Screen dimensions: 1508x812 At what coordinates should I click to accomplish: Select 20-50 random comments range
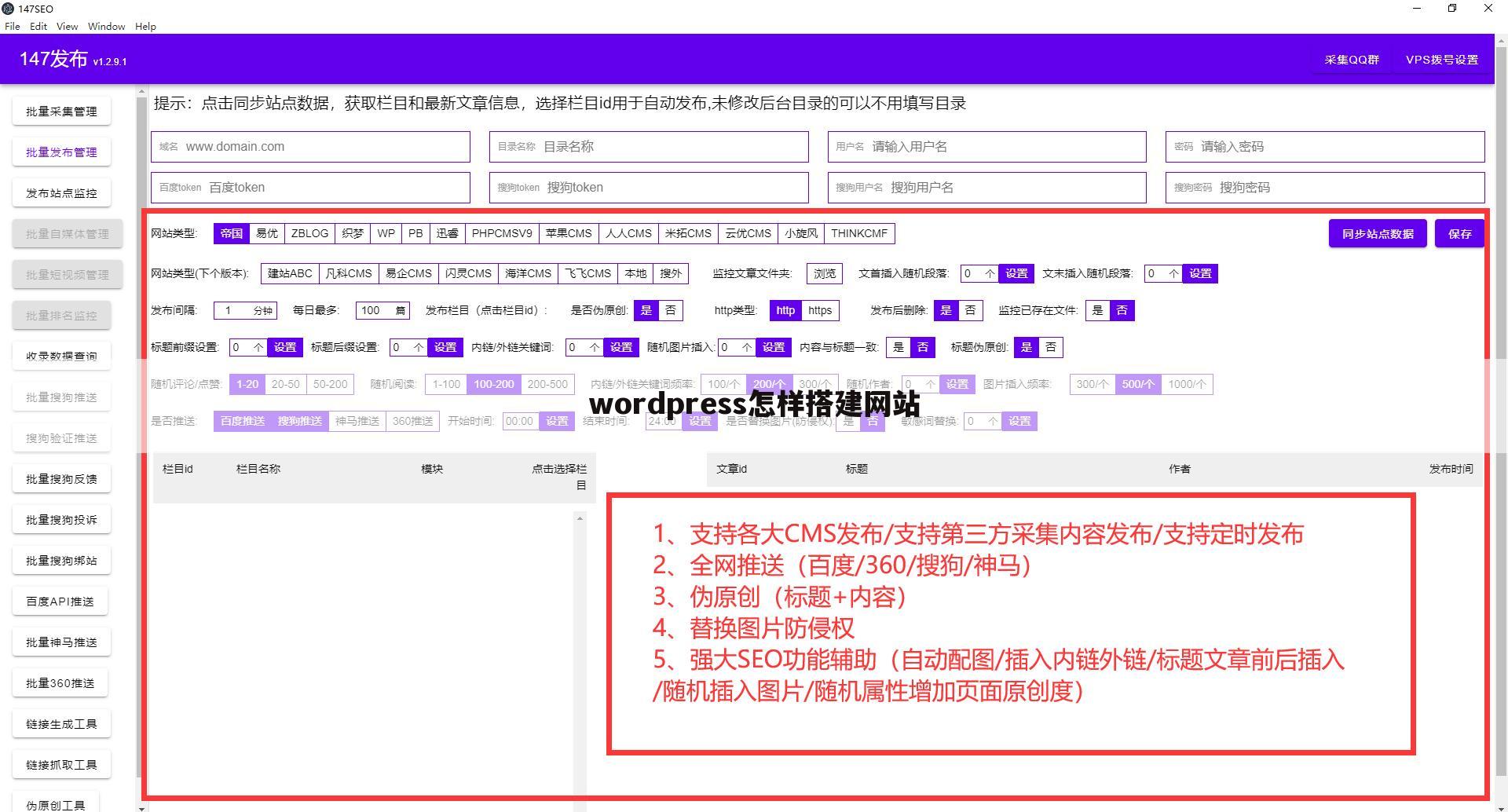tap(285, 384)
